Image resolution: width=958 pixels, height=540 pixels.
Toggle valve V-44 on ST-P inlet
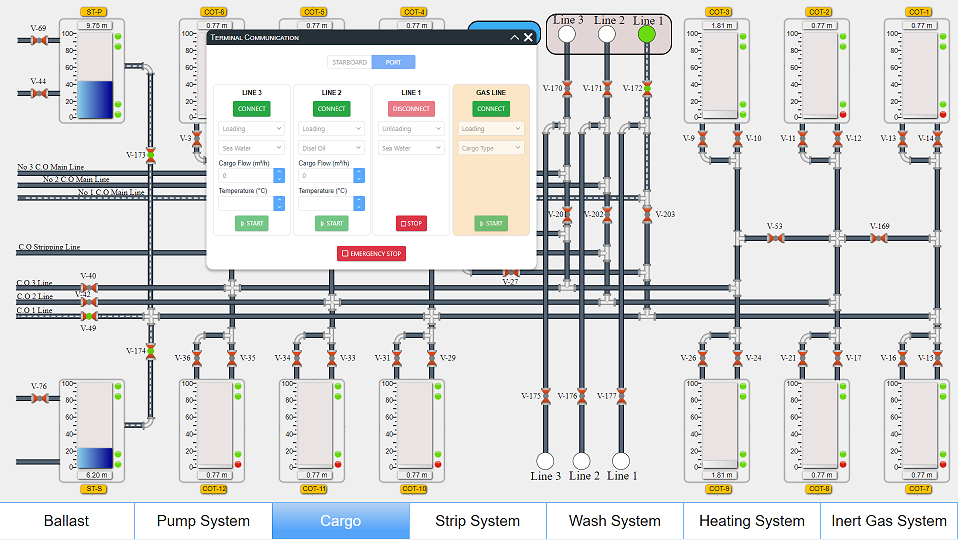click(39, 93)
